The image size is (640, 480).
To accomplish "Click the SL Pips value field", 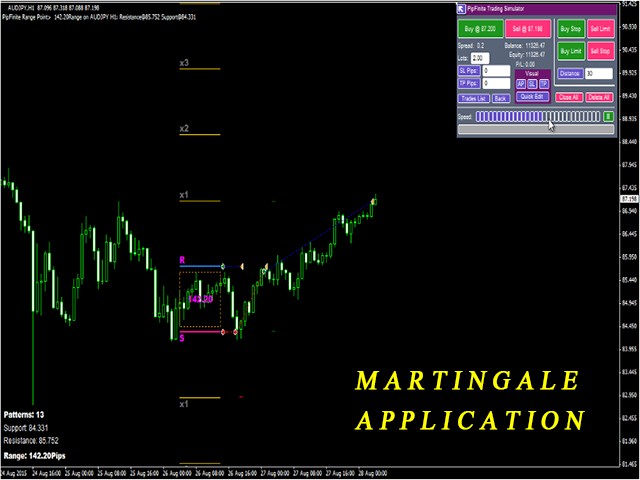I will [x=496, y=71].
